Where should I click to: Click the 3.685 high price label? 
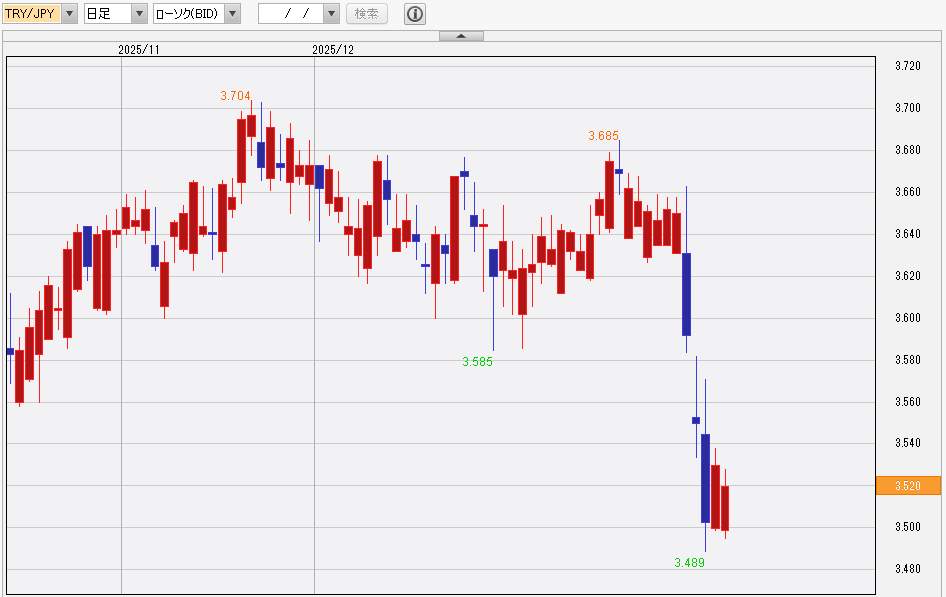[603, 136]
